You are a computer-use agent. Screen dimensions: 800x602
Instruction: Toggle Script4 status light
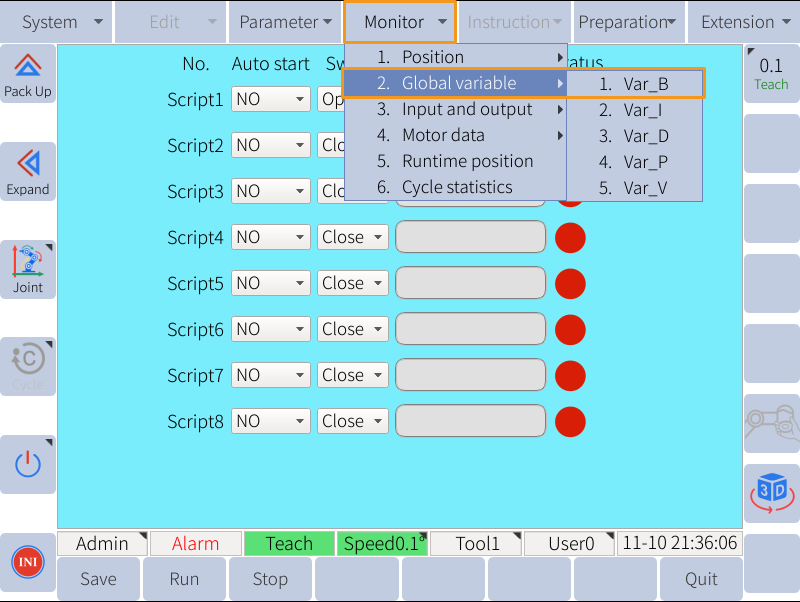coord(570,237)
